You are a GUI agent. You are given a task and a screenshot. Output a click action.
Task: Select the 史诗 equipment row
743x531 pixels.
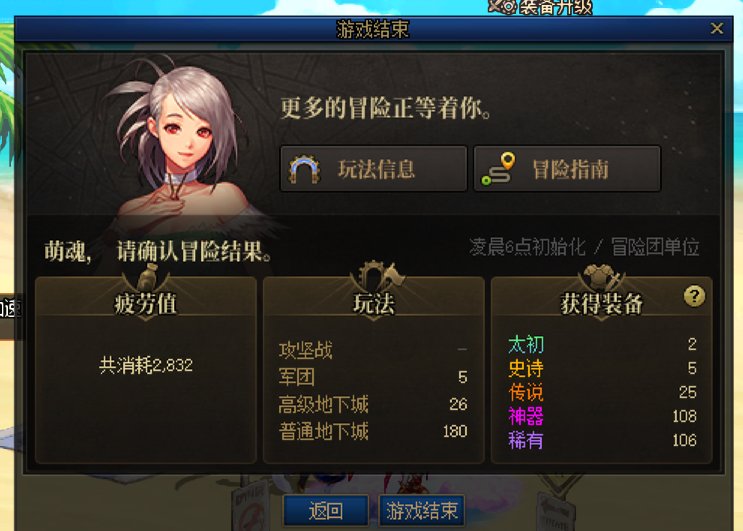tap(602, 368)
